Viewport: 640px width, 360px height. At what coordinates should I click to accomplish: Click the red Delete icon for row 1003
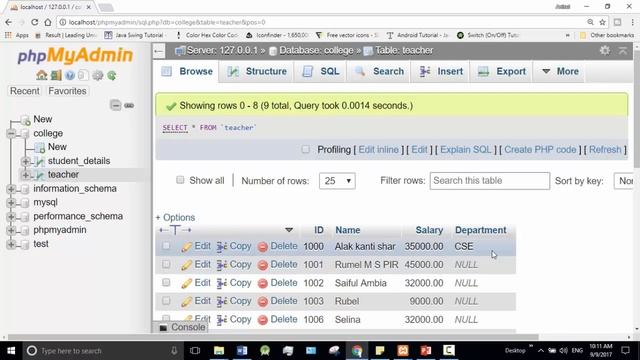click(263, 301)
